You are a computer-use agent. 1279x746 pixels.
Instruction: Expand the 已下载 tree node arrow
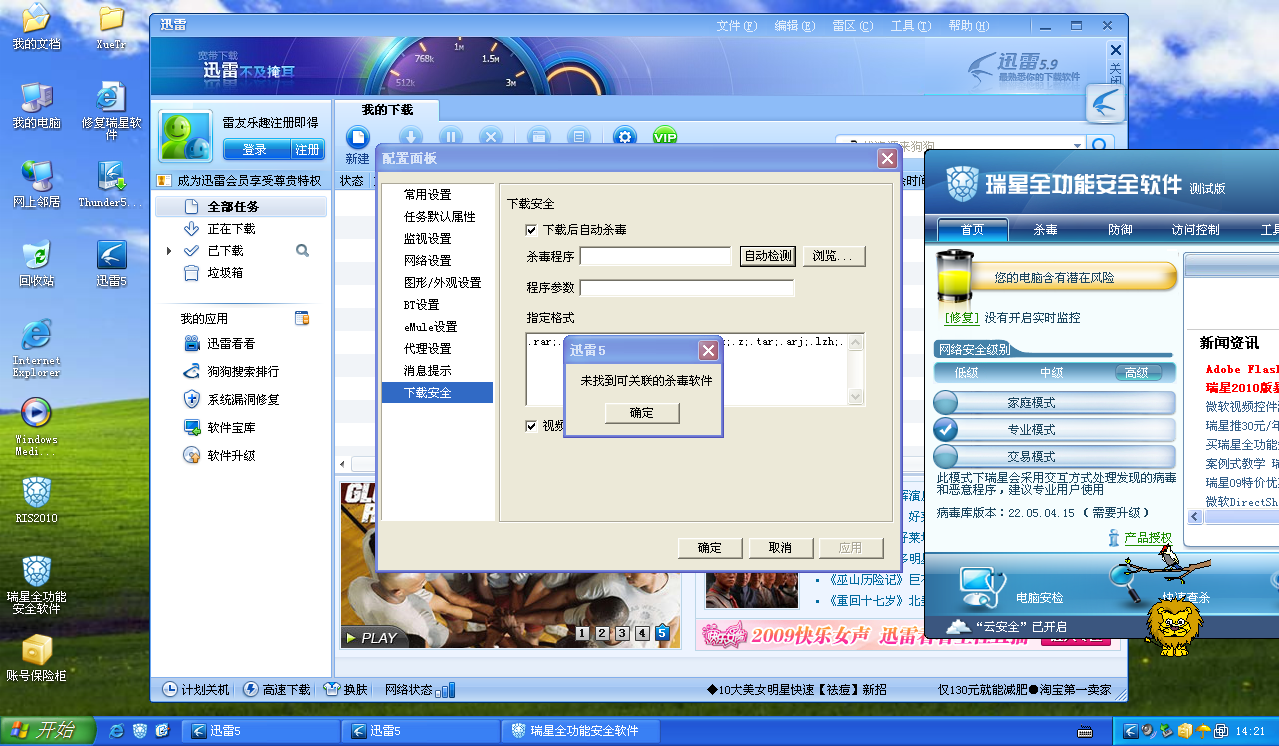169,251
